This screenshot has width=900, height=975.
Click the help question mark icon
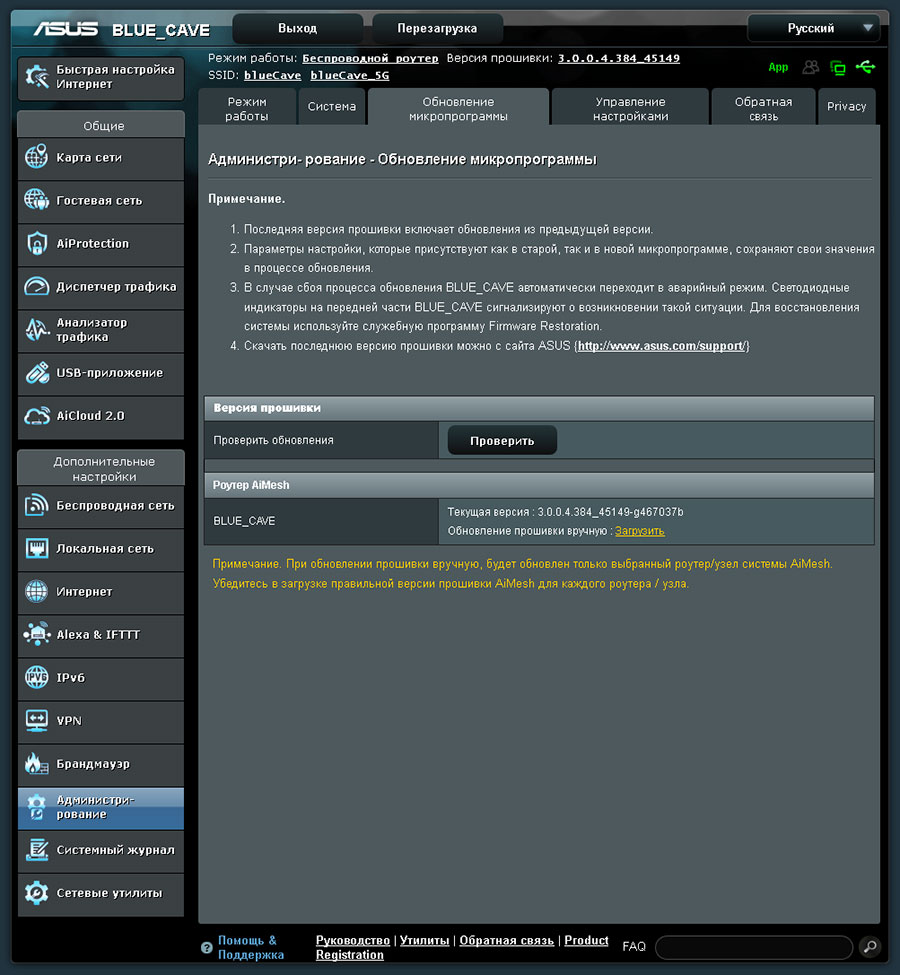click(207, 948)
